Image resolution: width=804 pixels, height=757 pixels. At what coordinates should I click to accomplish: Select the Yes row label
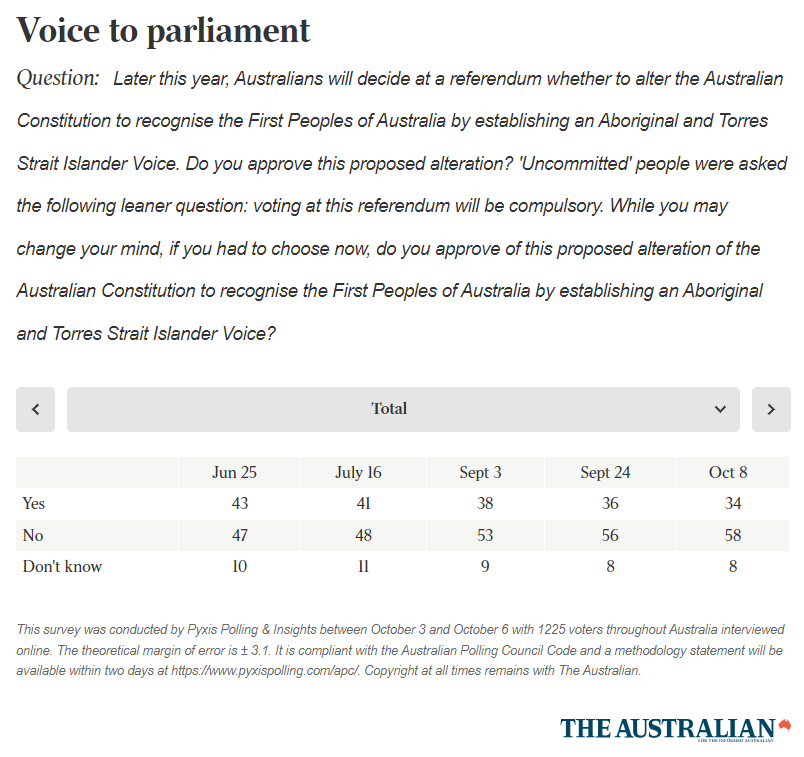[33, 503]
